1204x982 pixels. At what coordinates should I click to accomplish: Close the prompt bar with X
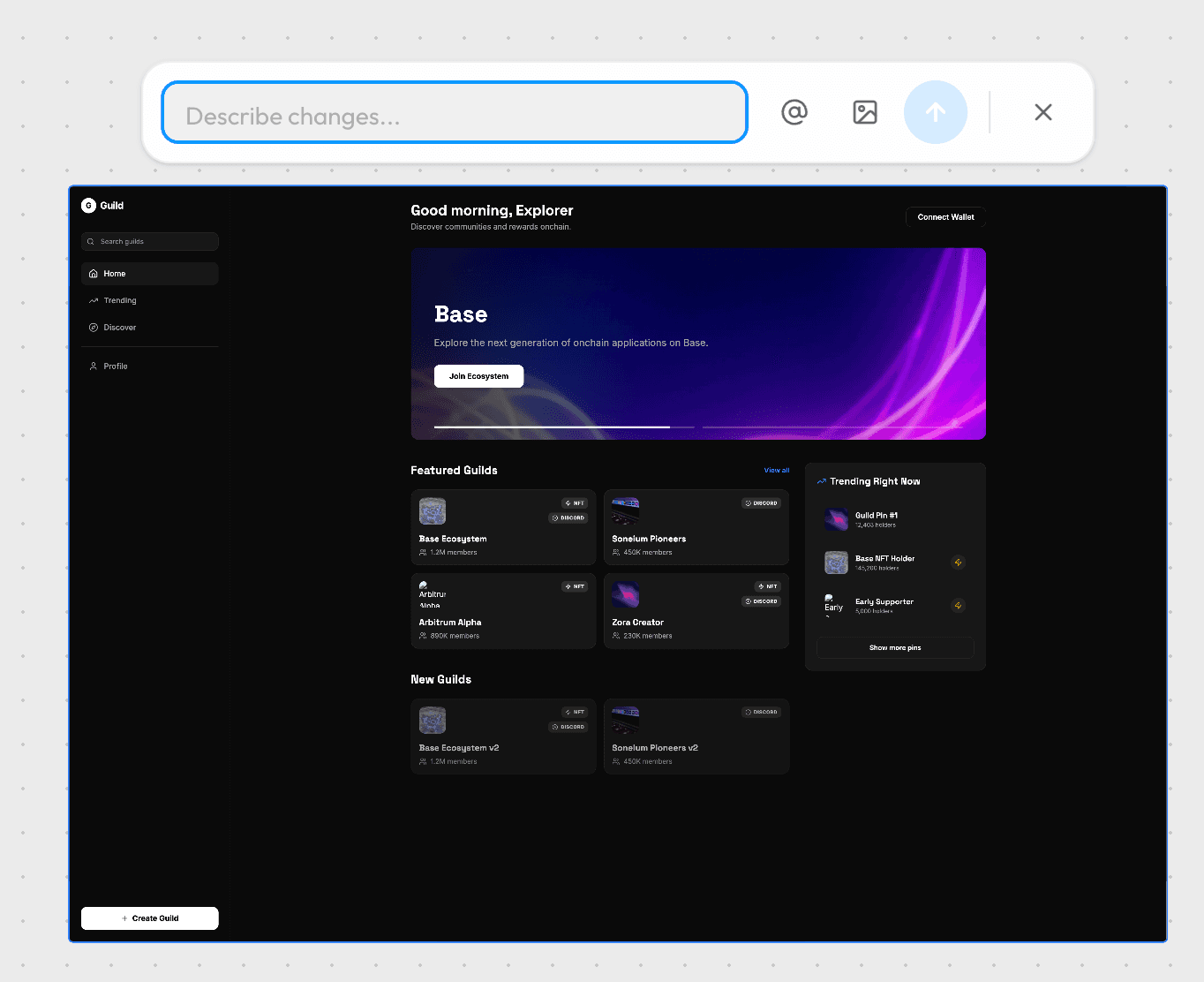pos(1042,112)
